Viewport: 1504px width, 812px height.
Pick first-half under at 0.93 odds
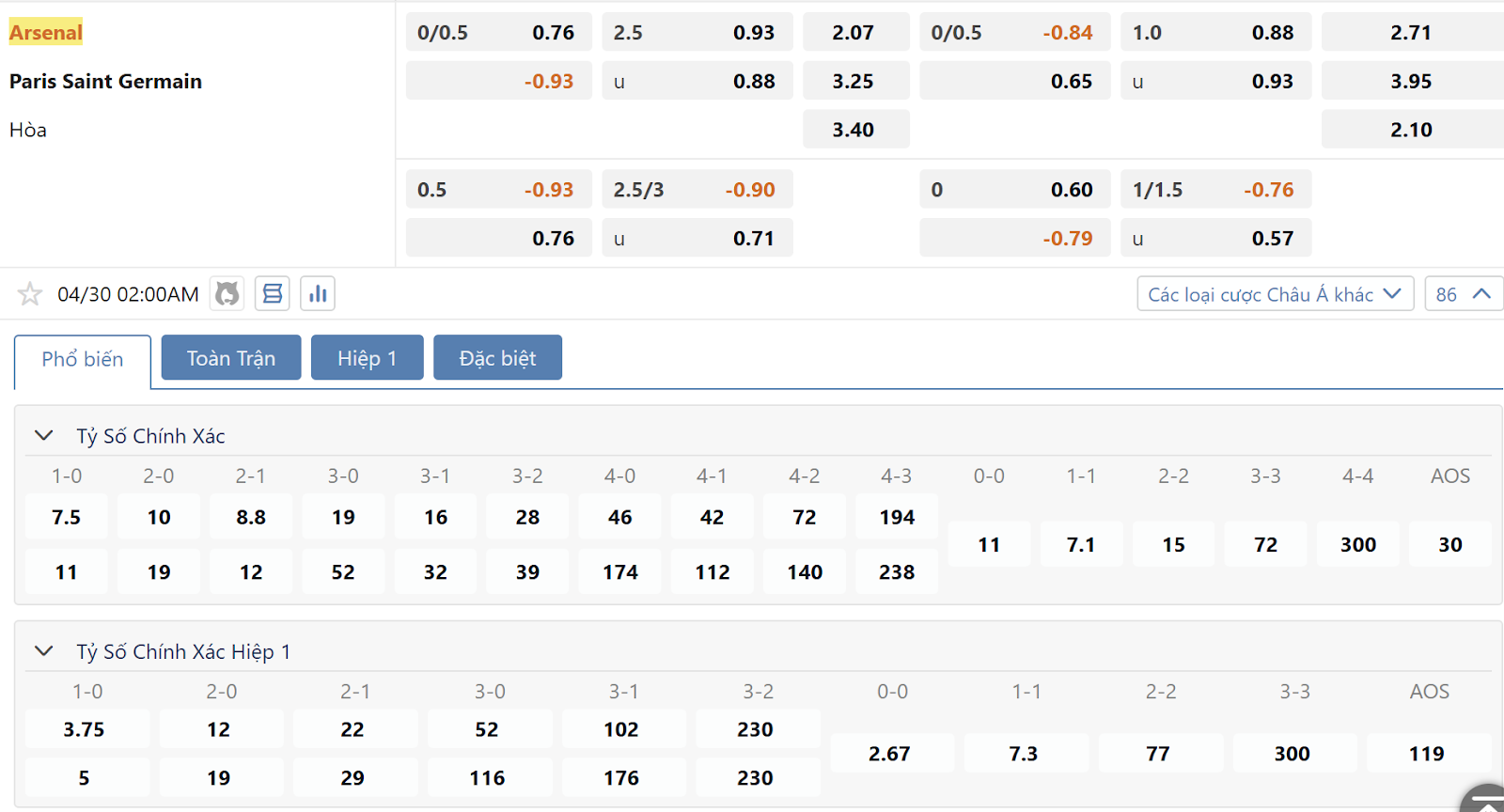[1216, 81]
